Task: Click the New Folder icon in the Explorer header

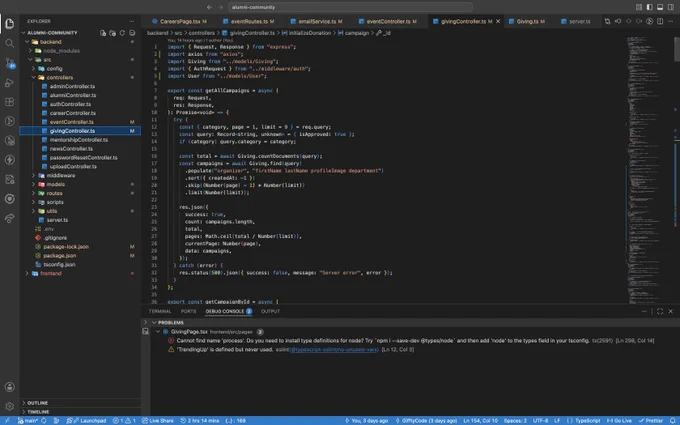Action: pyautogui.click(x=112, y=33)
